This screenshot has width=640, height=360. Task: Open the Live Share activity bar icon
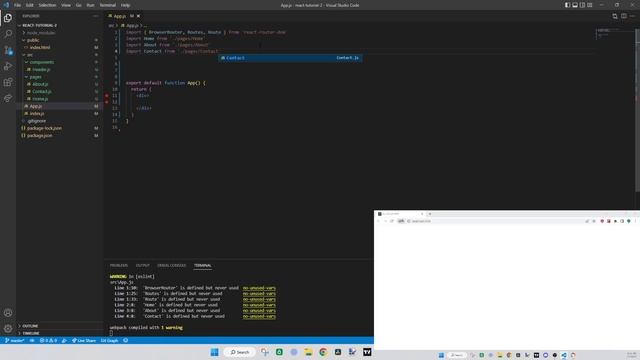coord(8,98)
